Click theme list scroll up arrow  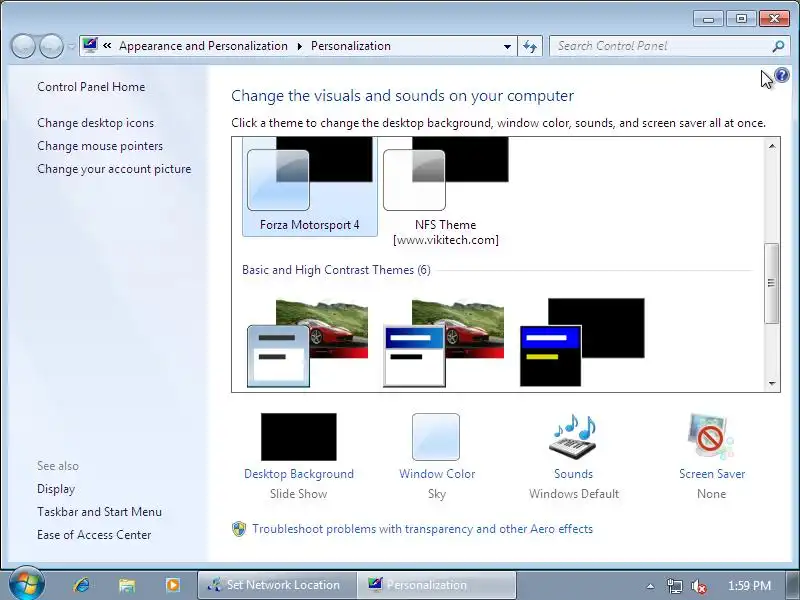[x=772, y=146]
